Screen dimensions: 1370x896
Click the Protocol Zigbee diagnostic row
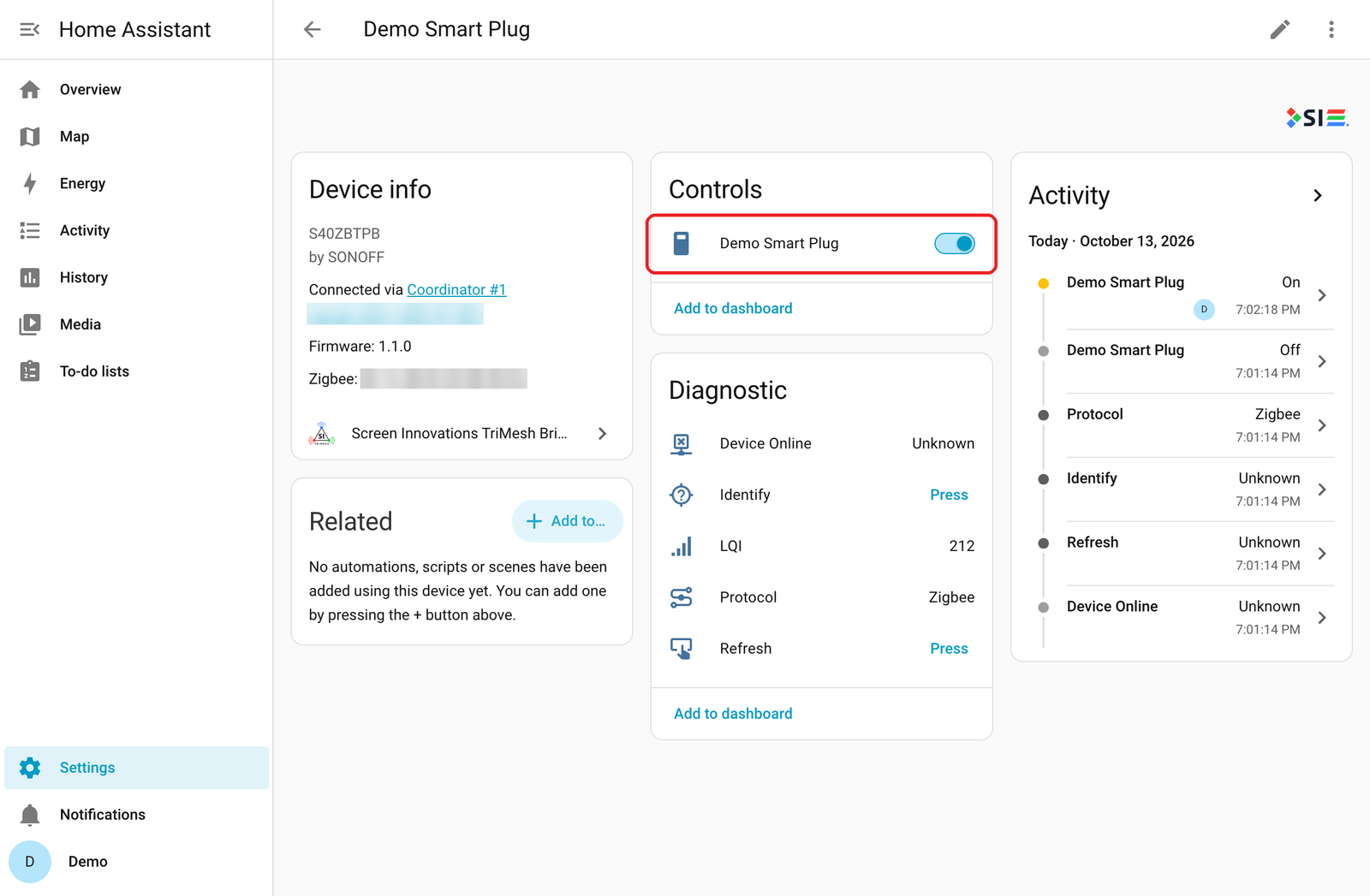(822, 598)
